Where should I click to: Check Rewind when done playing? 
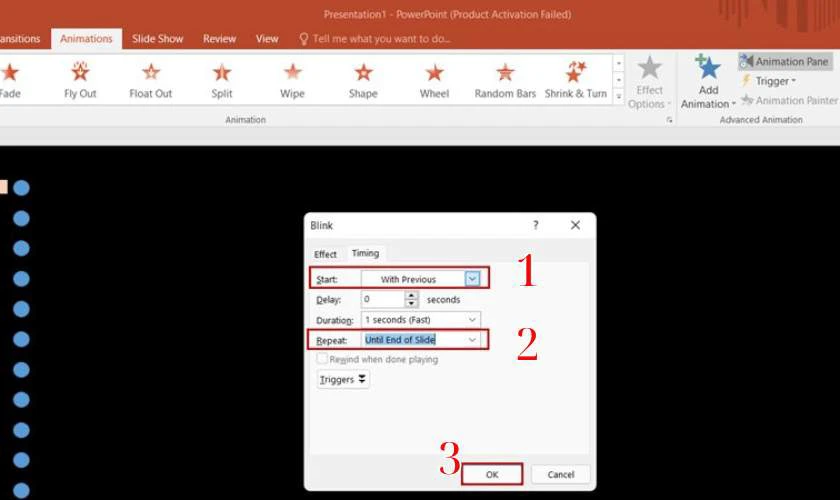(x=322, y=359)
